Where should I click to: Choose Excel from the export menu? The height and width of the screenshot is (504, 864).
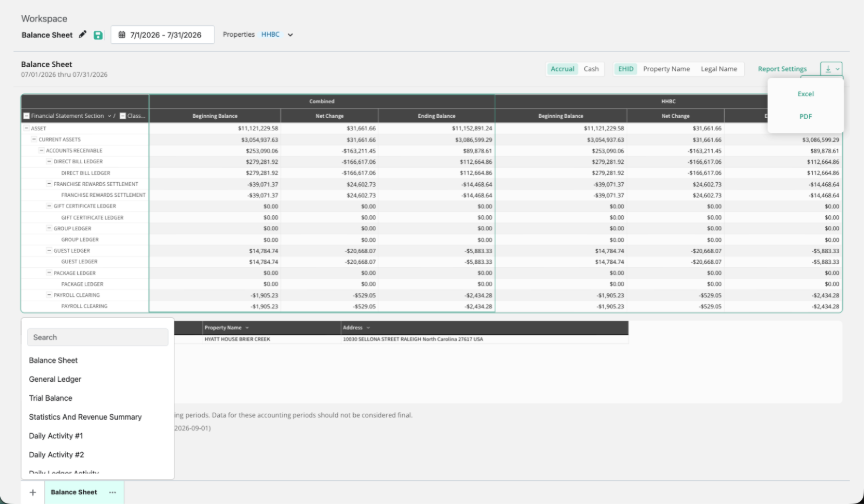pos(806,94)
